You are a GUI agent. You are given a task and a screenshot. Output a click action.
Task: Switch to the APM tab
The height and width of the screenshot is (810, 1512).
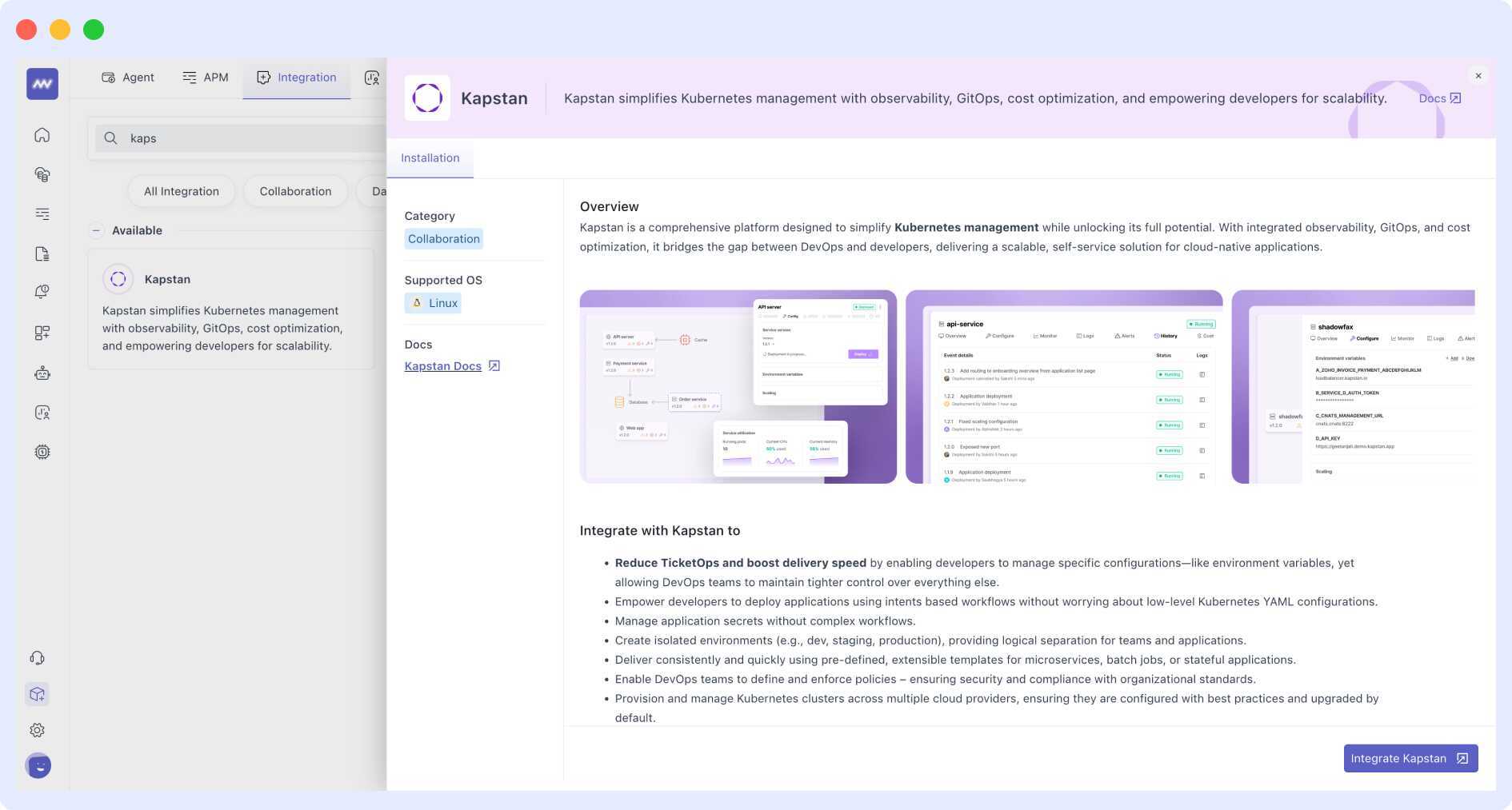206,78
